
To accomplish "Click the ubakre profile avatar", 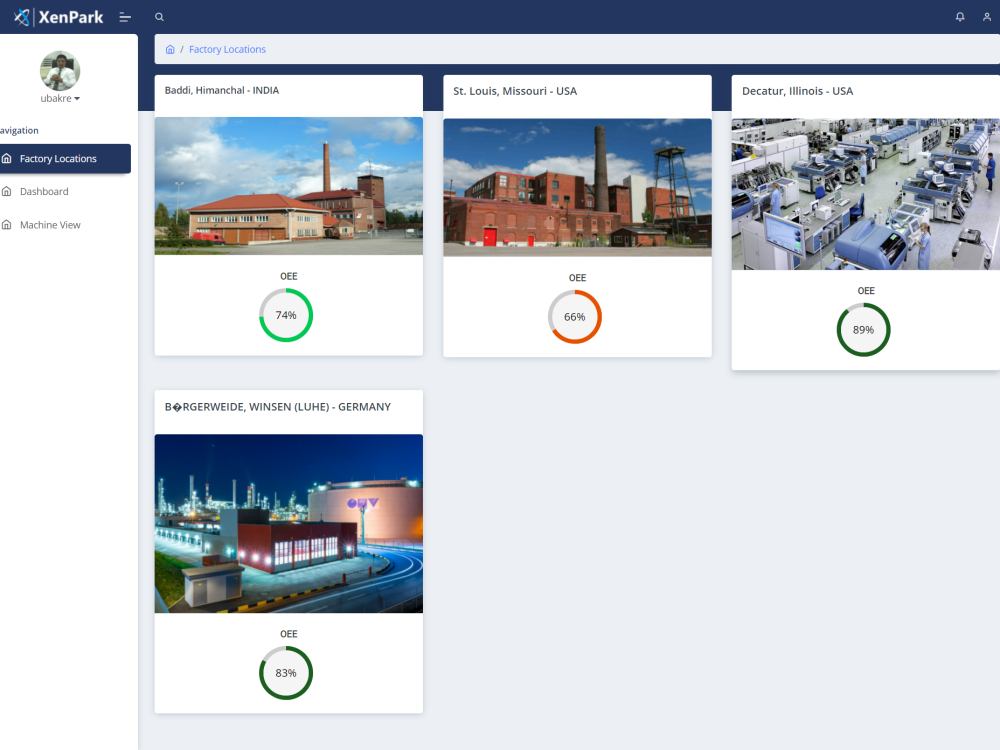I will pos(60,70).
